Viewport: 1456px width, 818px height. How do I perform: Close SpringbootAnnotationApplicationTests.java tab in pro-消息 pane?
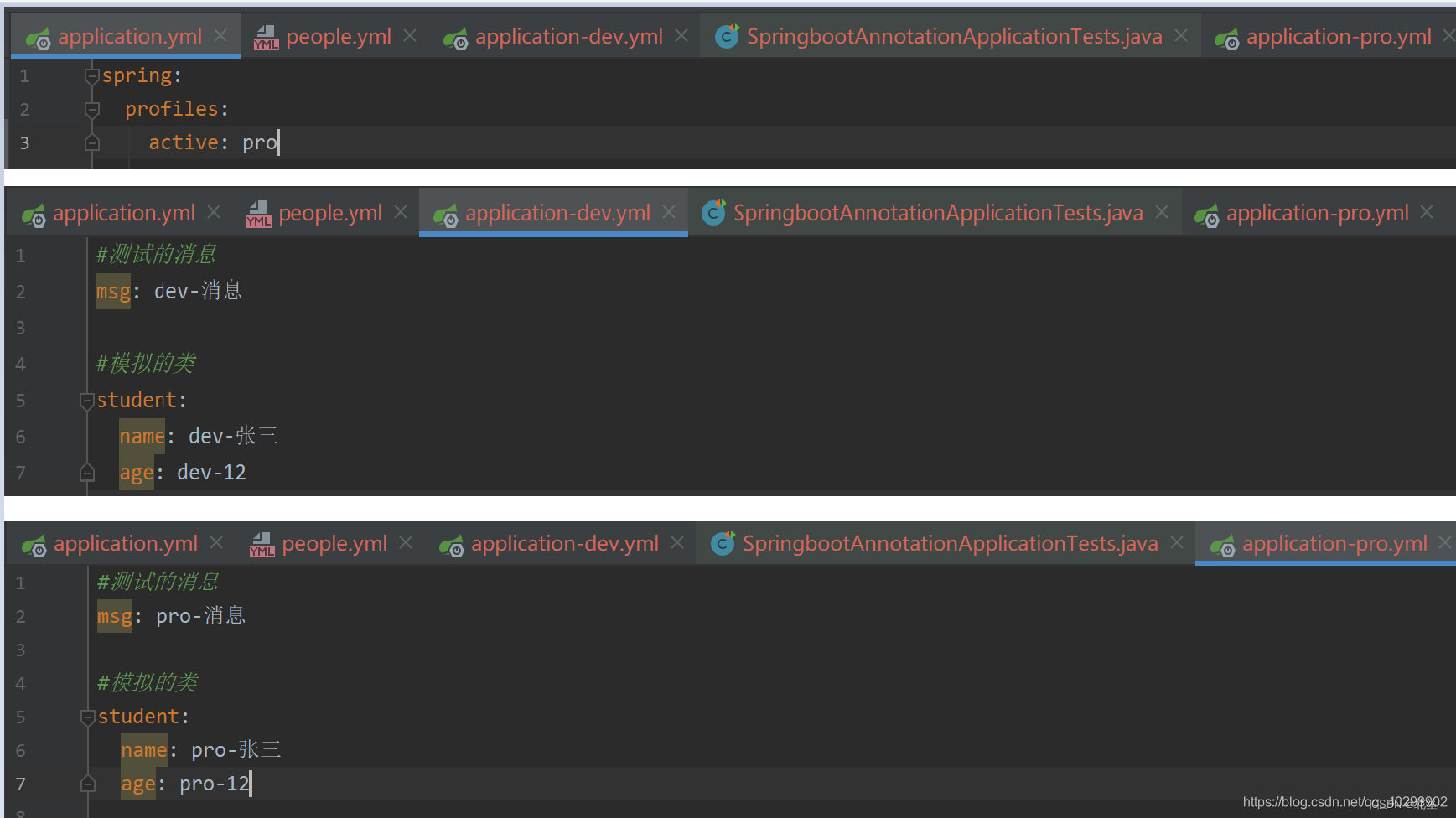point(1177,543)
